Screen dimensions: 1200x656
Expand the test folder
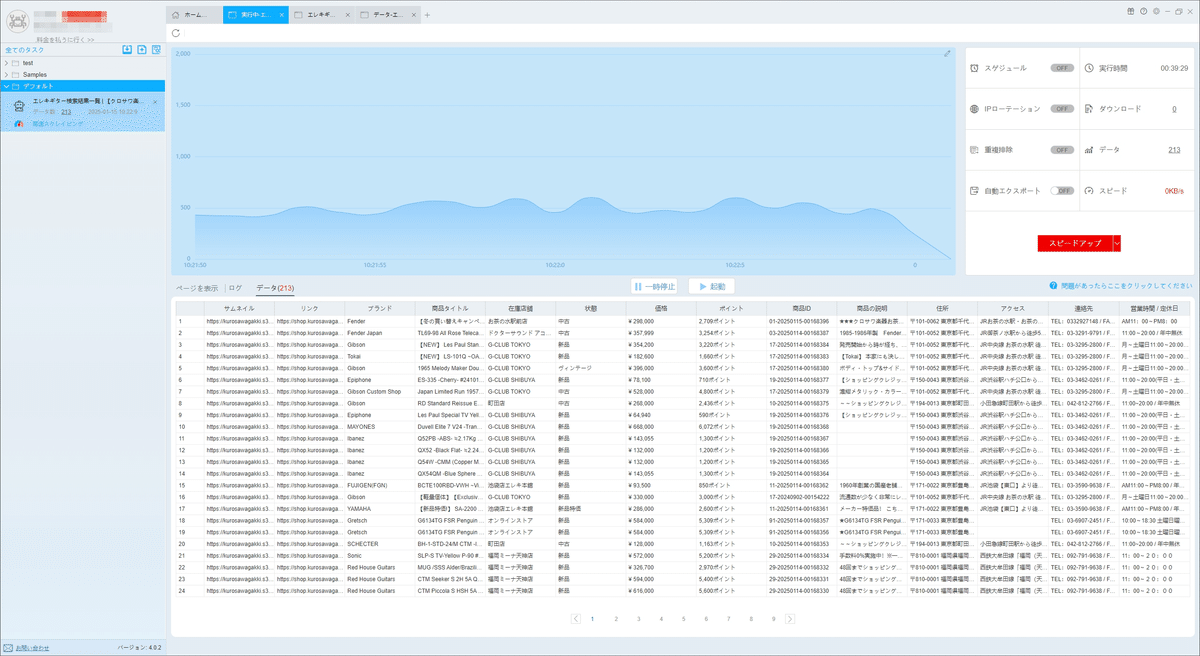pos(6,63)
